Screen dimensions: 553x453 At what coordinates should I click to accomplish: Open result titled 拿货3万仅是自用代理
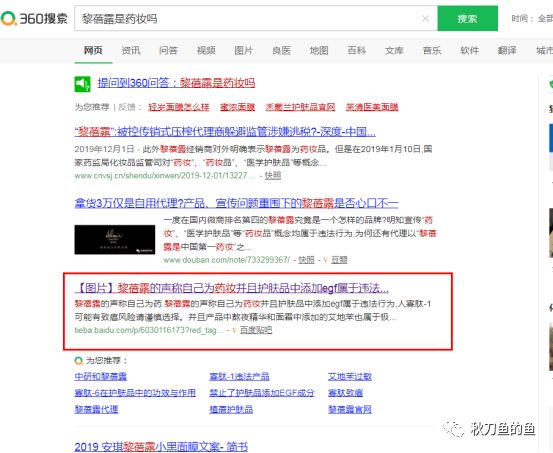pos(236,203)
